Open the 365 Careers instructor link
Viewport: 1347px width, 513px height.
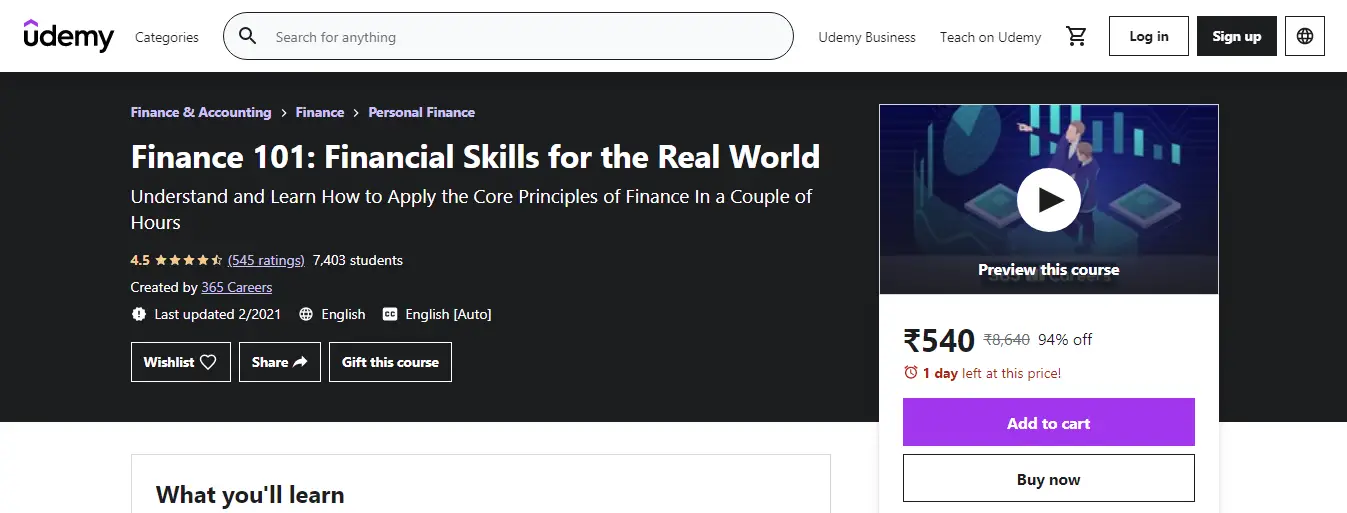(236, 287)
